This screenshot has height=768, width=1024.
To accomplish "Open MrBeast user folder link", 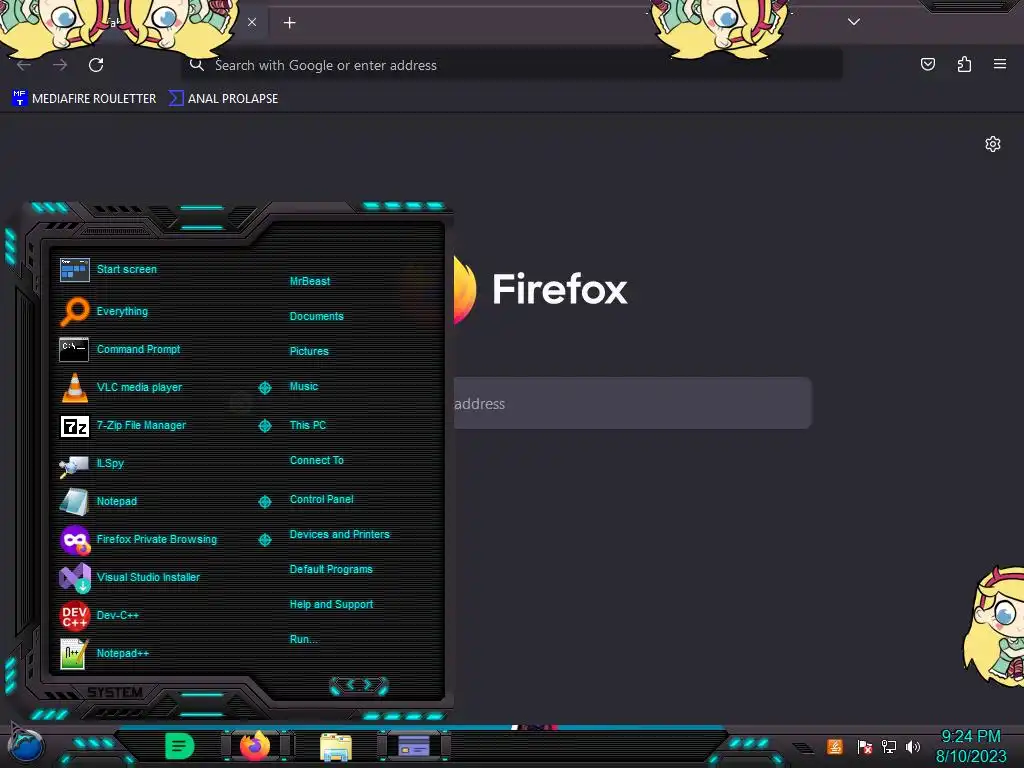I will point(310,281).
